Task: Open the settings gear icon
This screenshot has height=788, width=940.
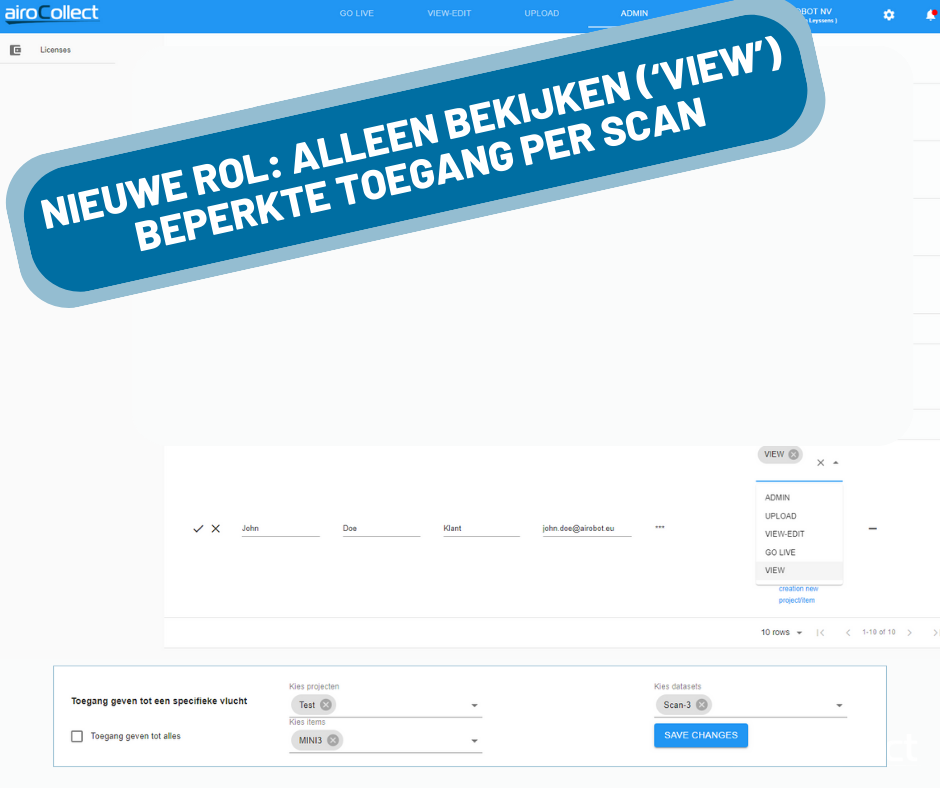Action: [x=889, y=15]
